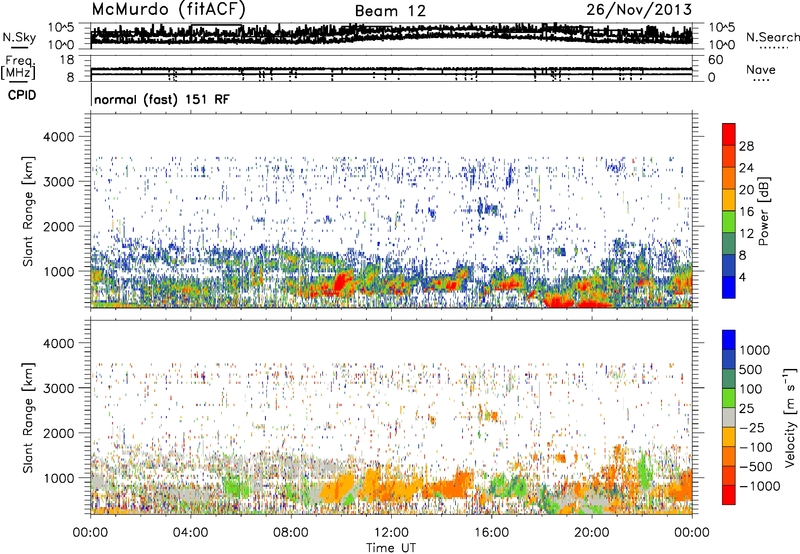Screen dimensions: 800x554
Task: Click the velocity scale value 500
Action: click(x=750, y=369)
